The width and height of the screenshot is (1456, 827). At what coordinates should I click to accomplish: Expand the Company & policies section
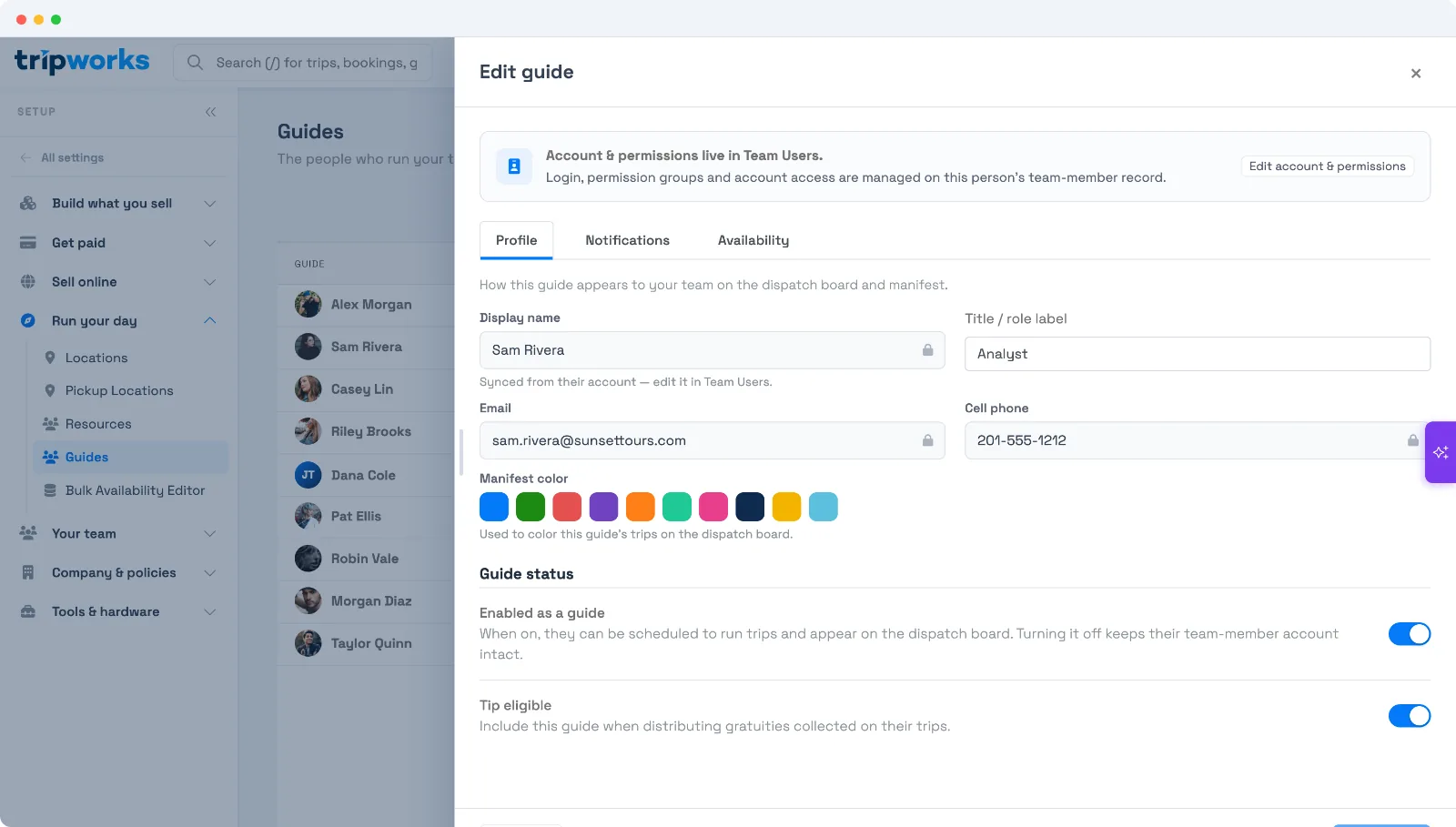click(x=210, y=572)
